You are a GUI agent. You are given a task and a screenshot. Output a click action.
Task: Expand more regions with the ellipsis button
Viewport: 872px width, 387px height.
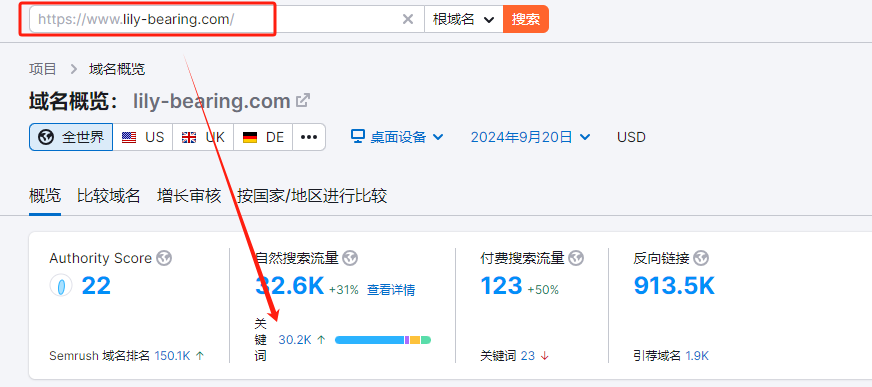click(309, 137)
